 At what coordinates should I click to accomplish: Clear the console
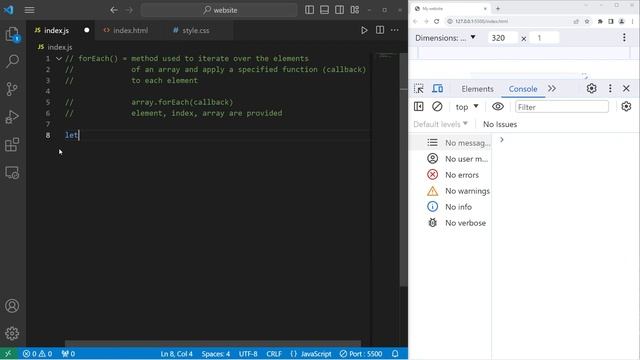[x=437, y=107]
